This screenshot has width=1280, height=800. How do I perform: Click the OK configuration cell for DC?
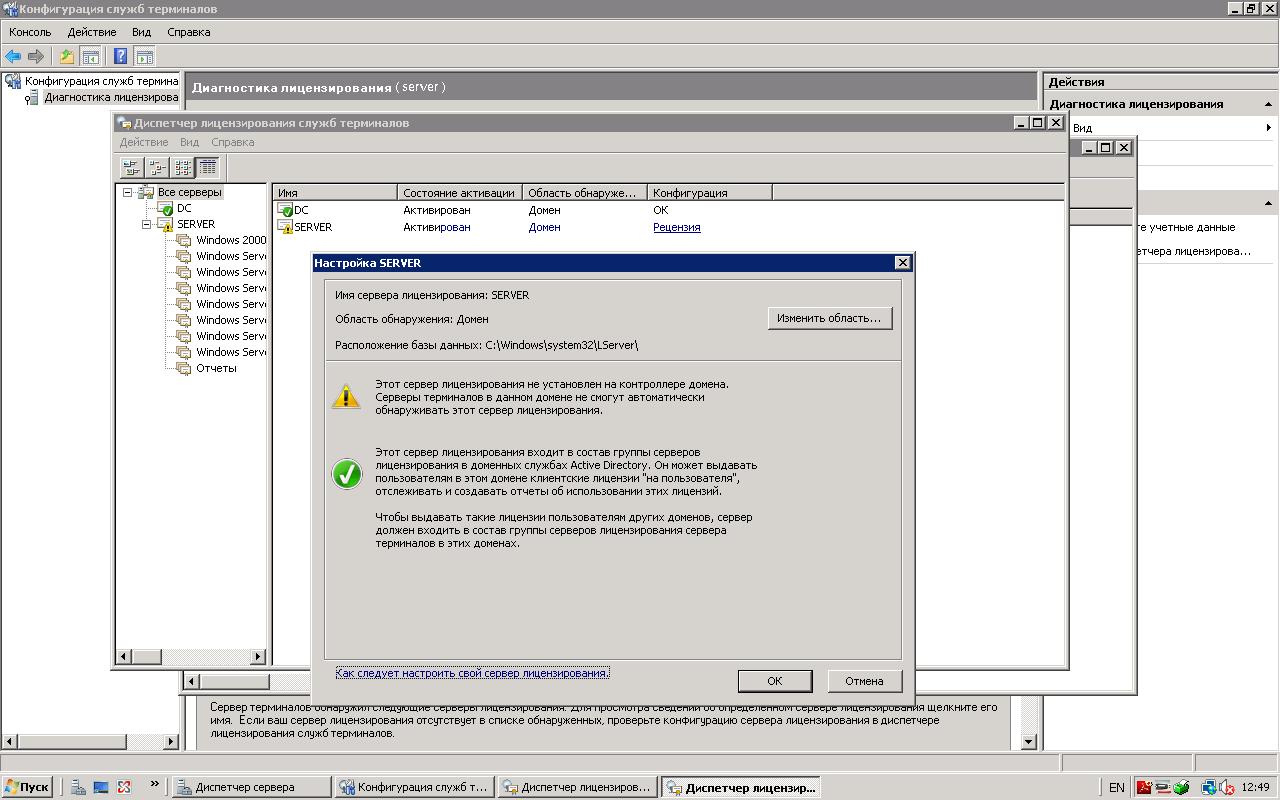pos(660,210)
